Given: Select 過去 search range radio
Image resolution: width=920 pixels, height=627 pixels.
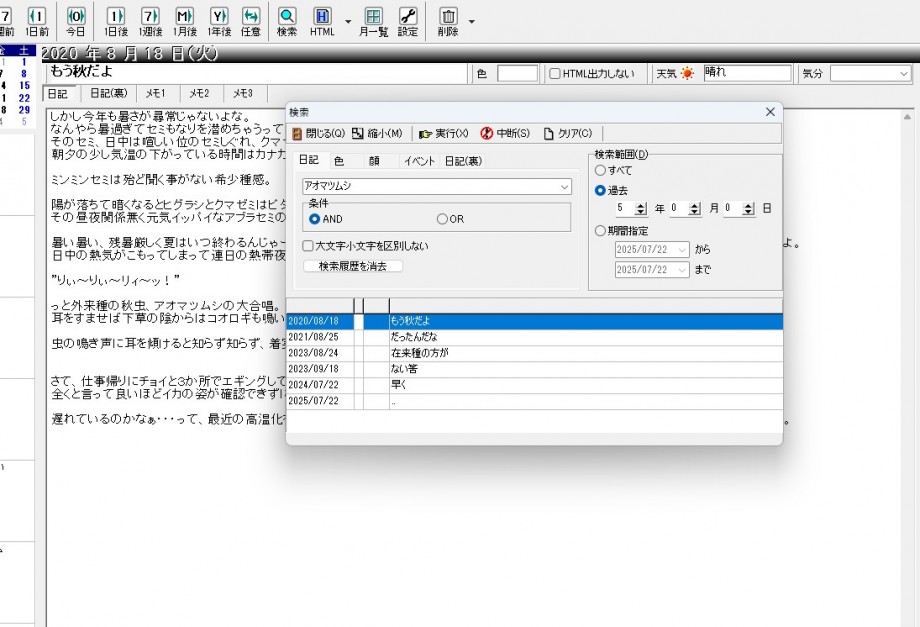Looking at the screenshot, I should tap(600, 191).
